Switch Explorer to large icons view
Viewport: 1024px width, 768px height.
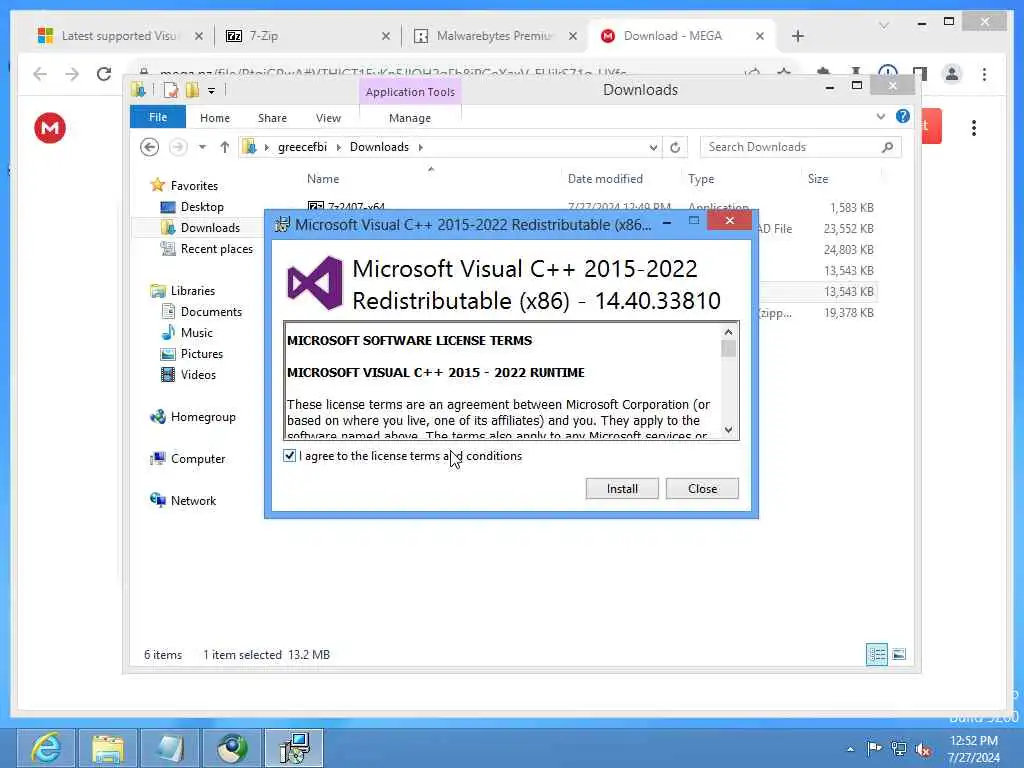coord(899,654)
